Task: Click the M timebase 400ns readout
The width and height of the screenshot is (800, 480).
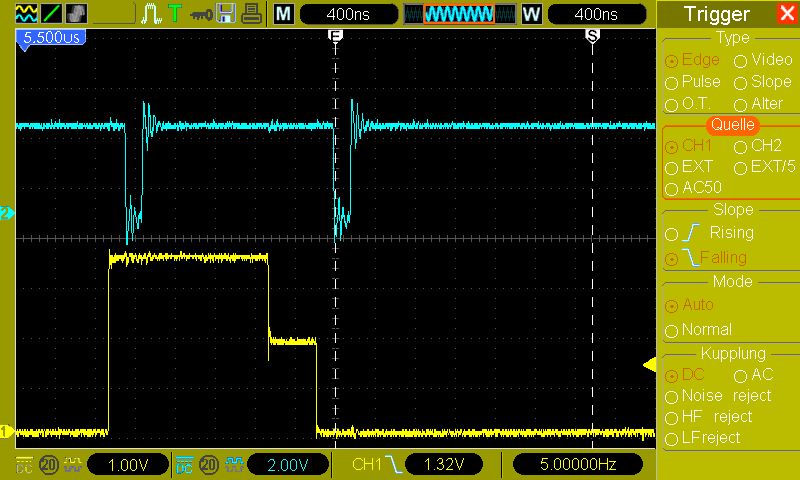Action: point(349,14)
